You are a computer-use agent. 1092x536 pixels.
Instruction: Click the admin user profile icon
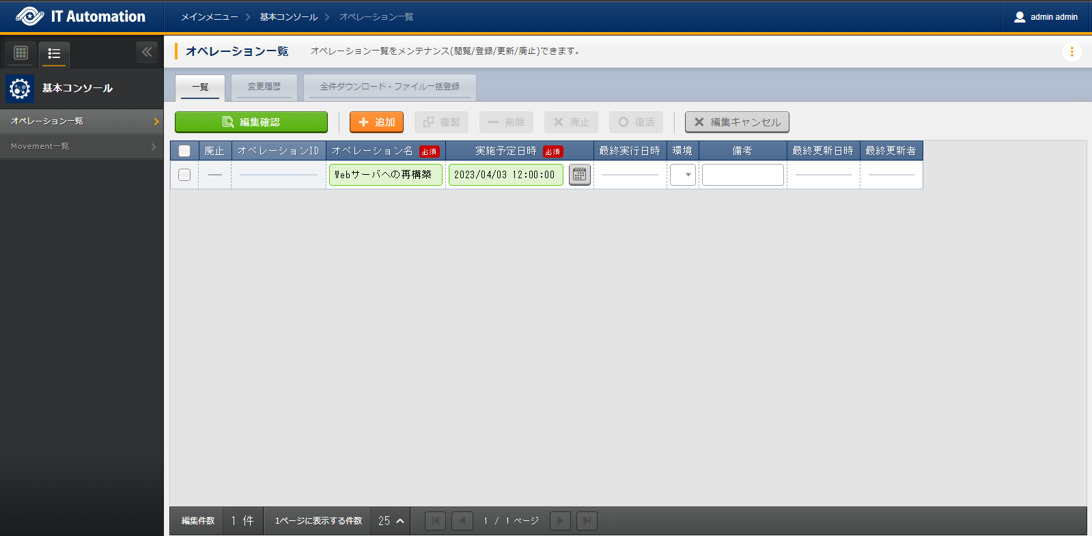[1019, 17]
